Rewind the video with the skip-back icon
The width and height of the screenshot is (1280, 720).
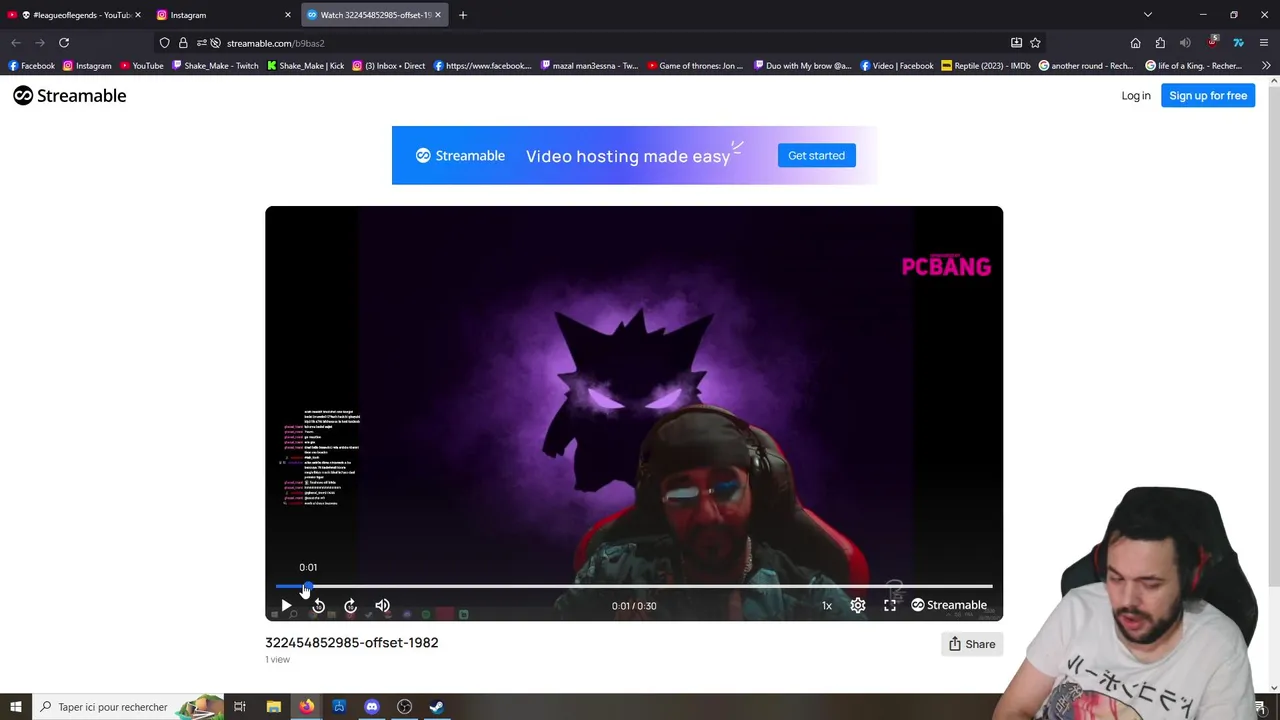pyautogui.click(x=318, y=605)
